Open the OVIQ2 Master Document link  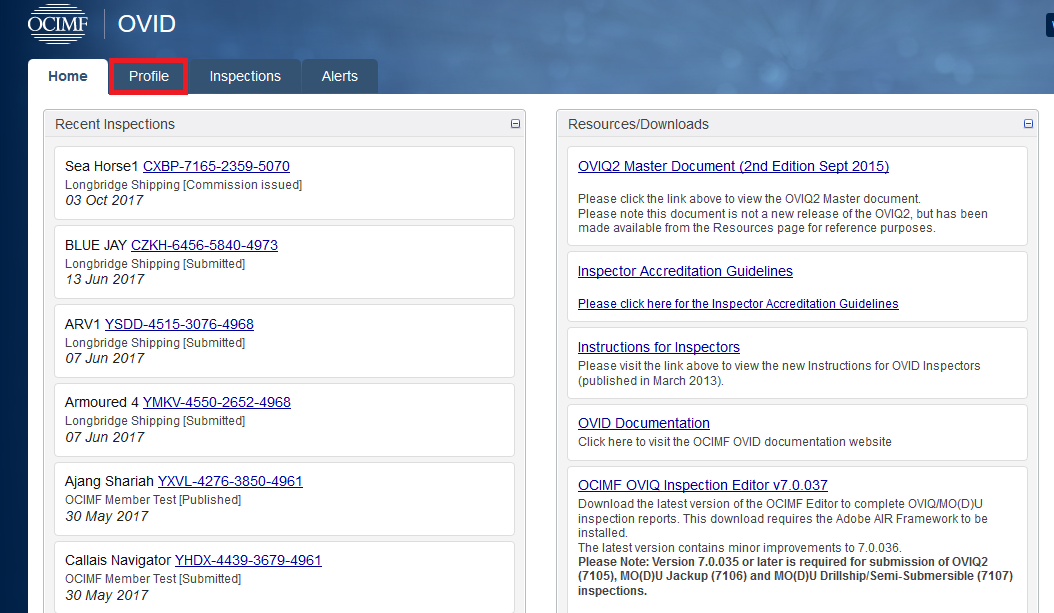click(733, 166)
